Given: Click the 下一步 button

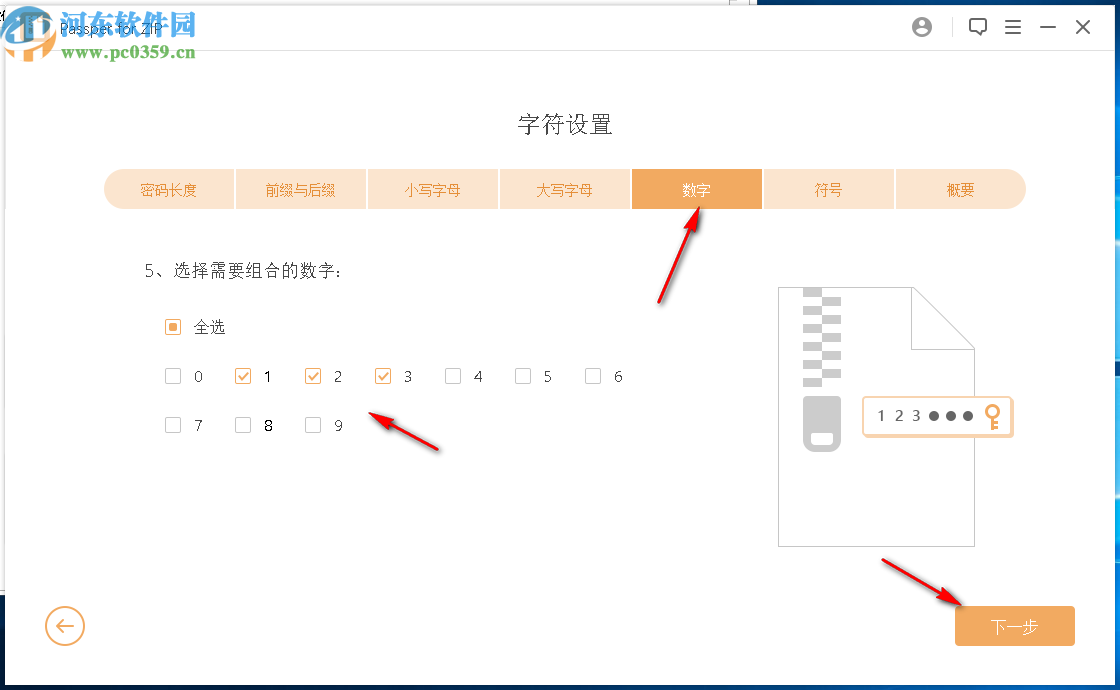Looking at the screenshot, I should 1014,626.
